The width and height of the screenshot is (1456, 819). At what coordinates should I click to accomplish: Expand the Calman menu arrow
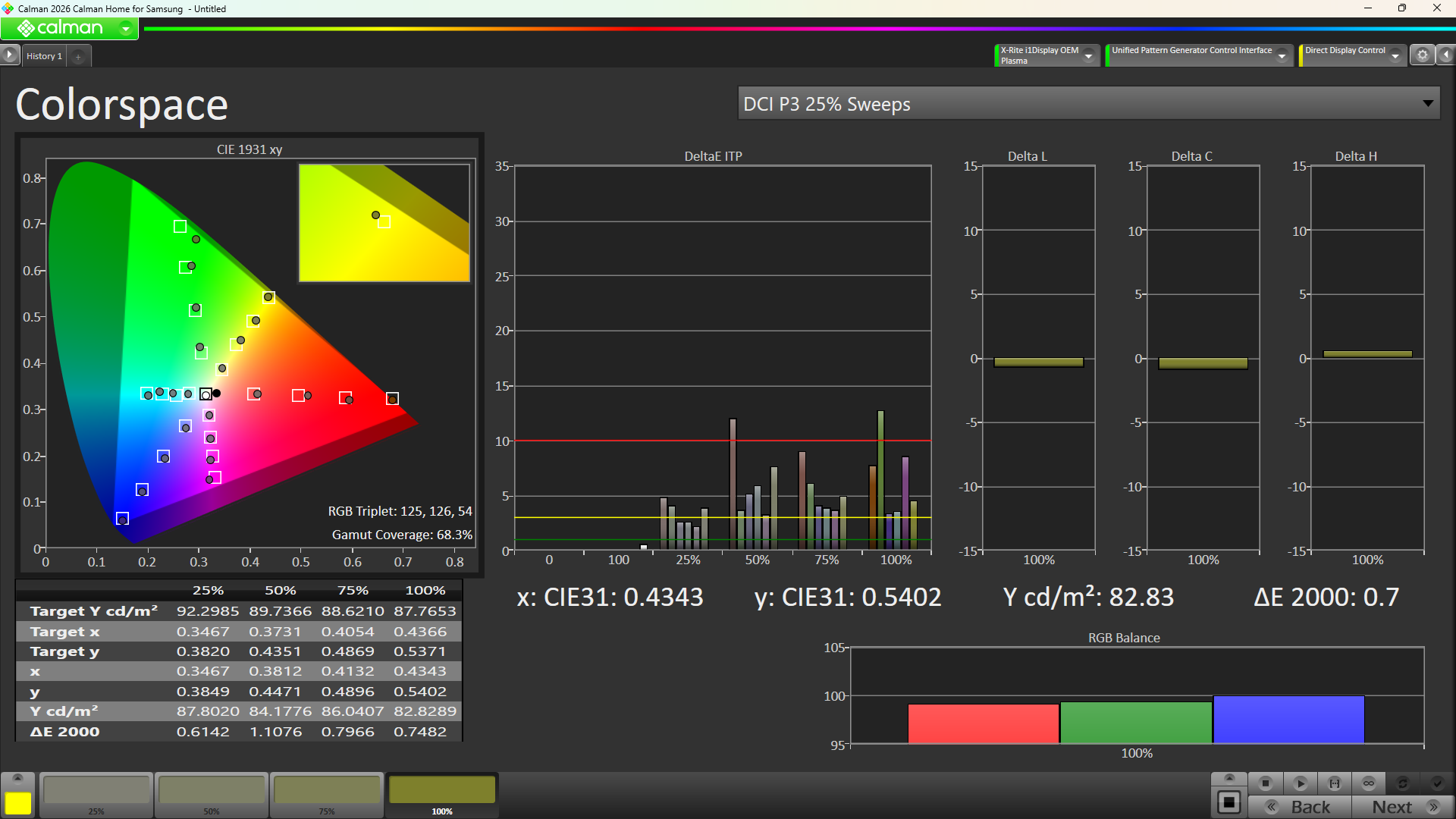click(x=126, y=29)
